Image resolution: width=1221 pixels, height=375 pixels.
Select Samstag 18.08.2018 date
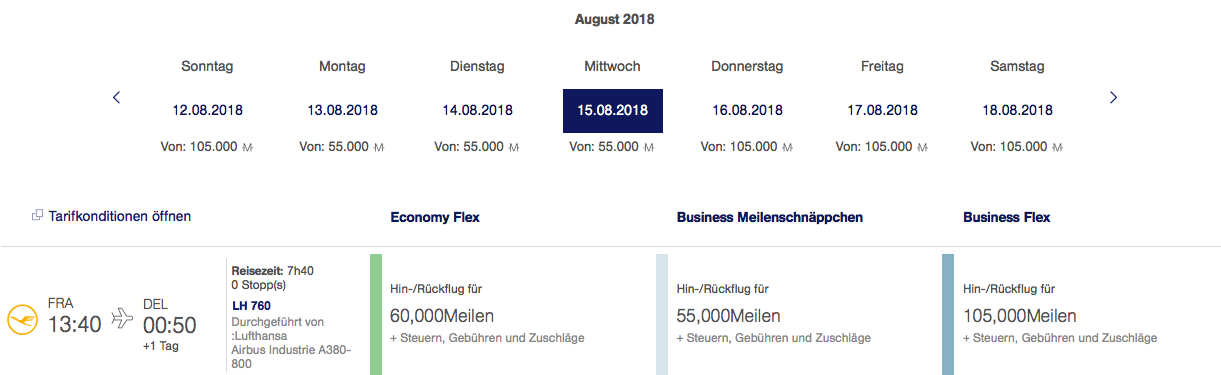1017,110
